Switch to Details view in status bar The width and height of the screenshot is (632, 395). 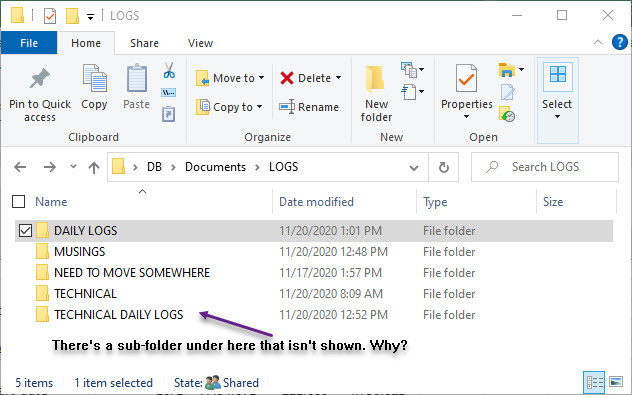(x=595, y=382)
